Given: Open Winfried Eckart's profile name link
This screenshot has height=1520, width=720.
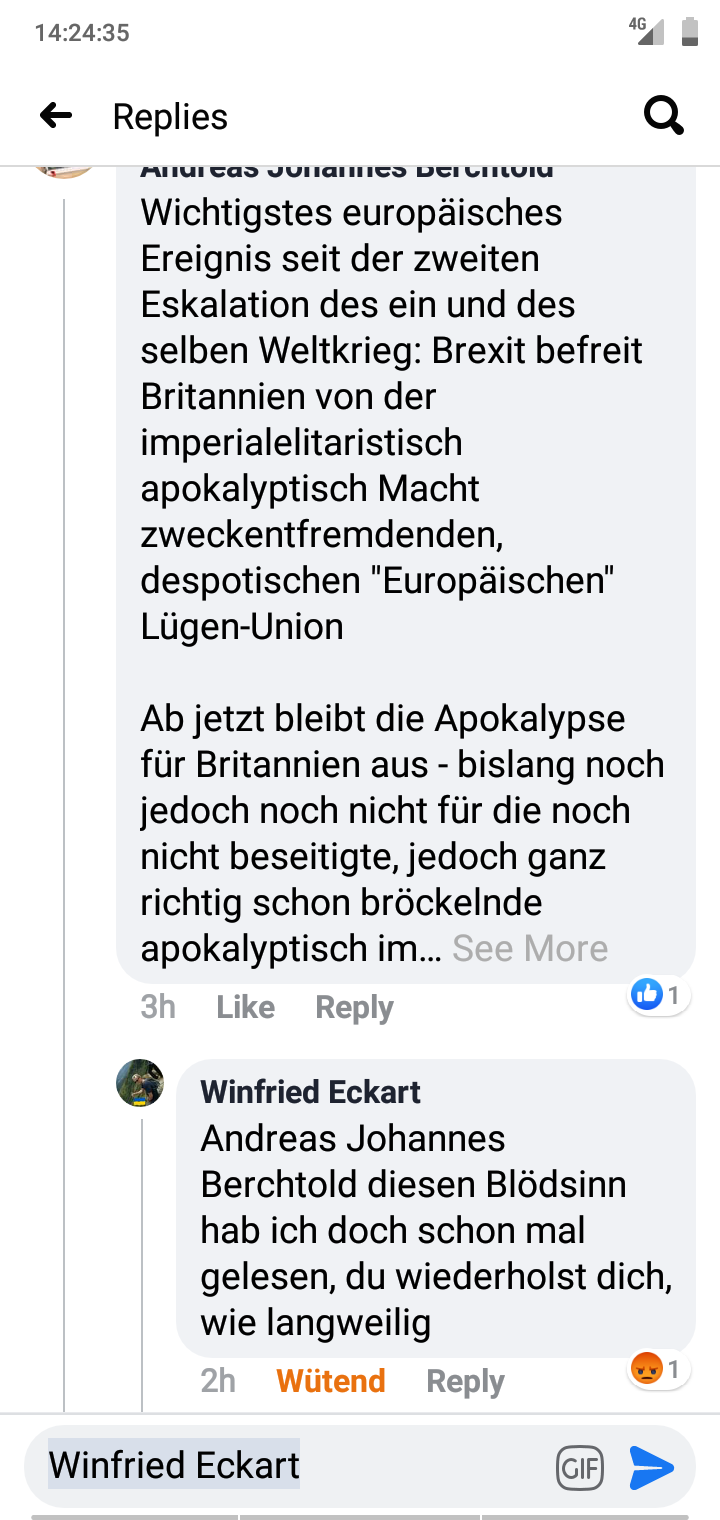Looking at the screenshot, I should pyautogui.click(x=310, y=1091).
